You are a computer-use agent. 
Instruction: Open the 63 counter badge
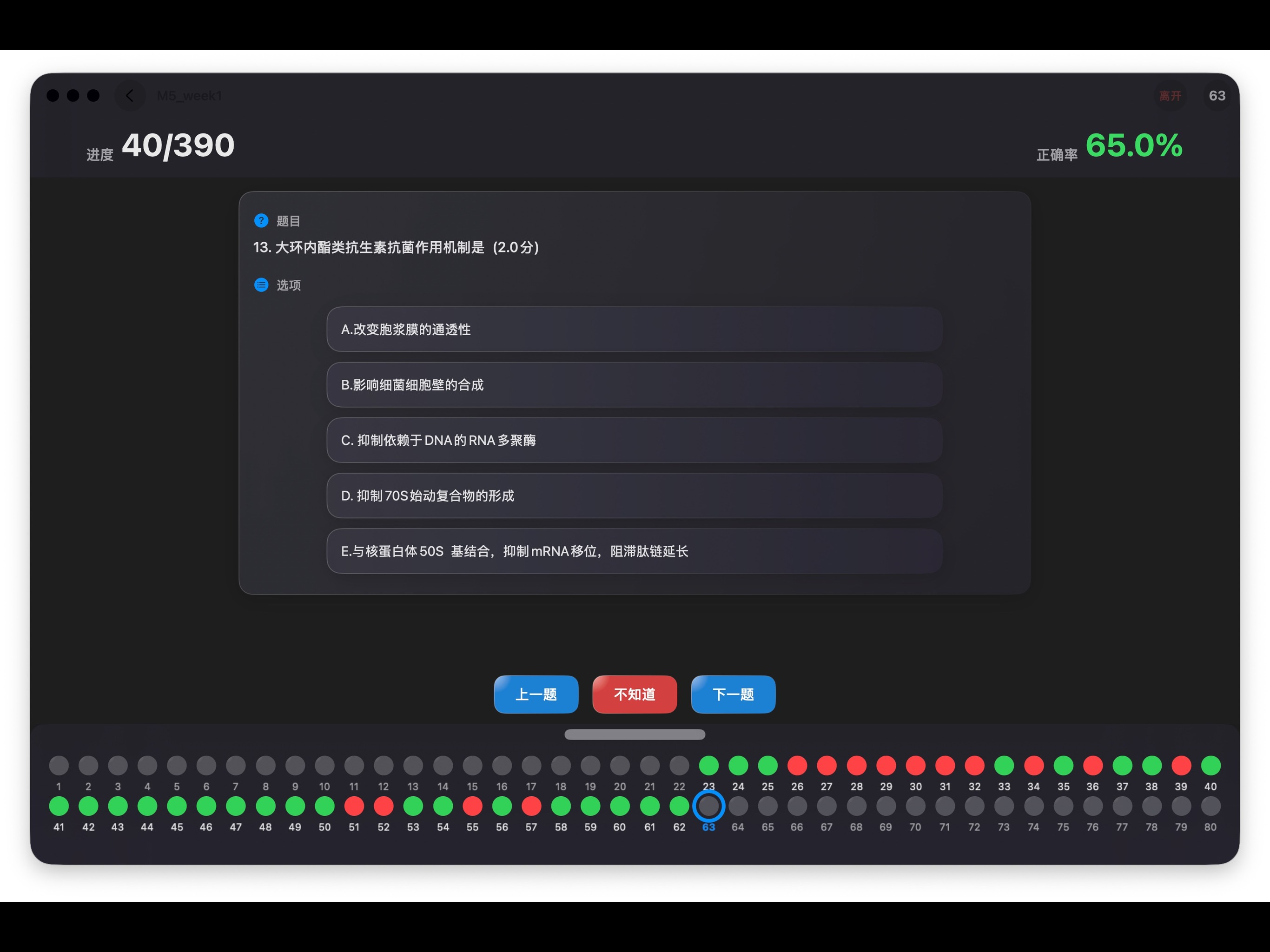[x=1217, y=95]
